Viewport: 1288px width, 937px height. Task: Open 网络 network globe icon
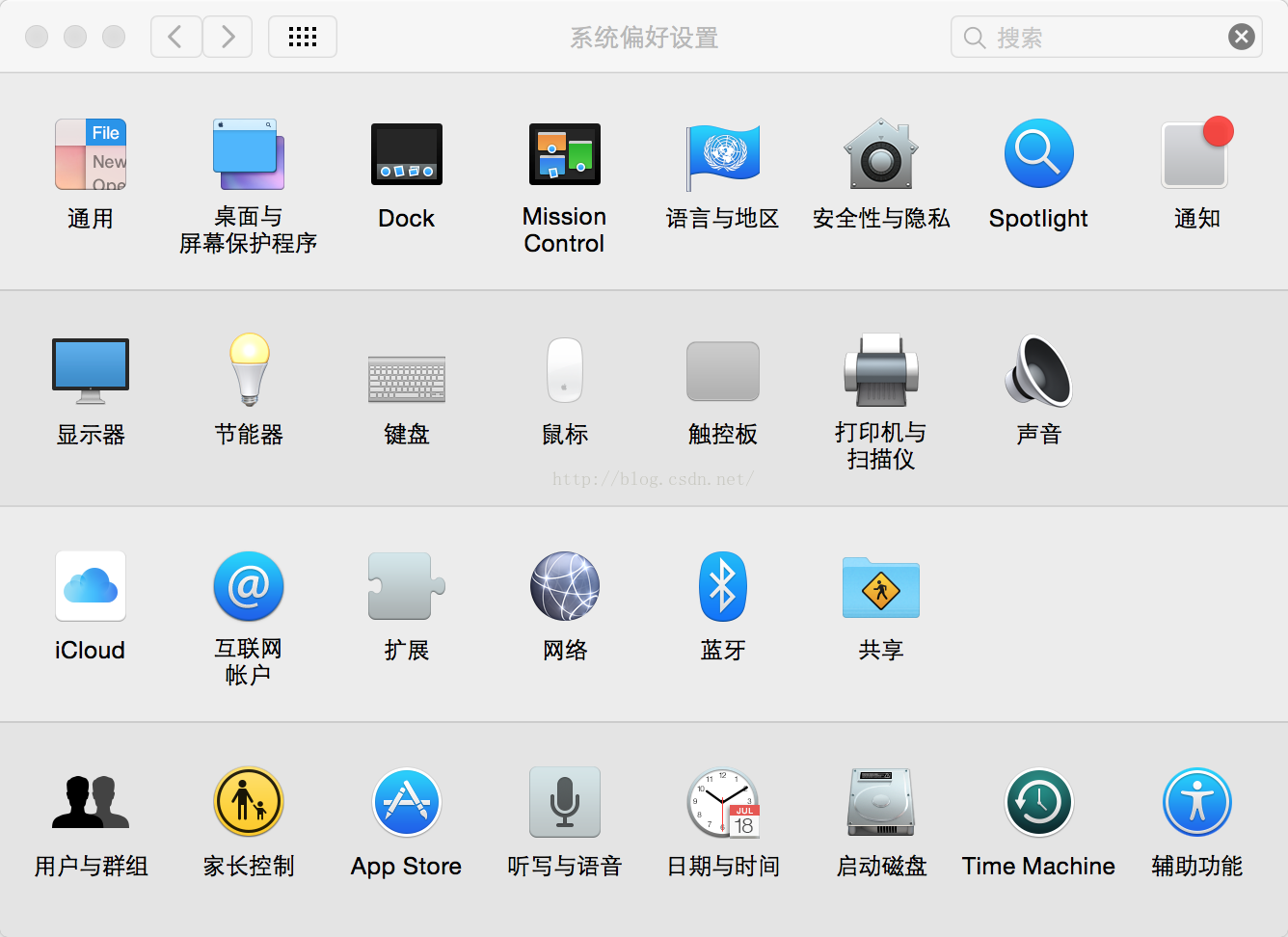565,586
